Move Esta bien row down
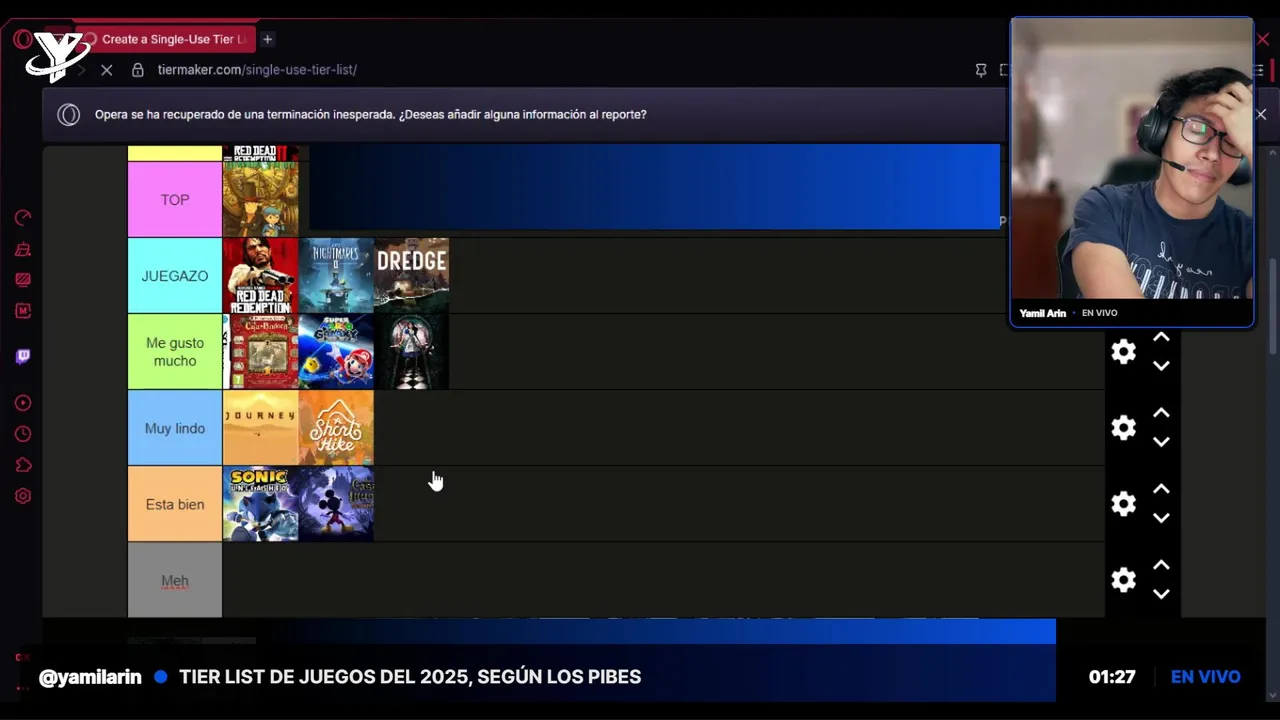Image resolution: width=1280 pixels, height=720 pixels. [x=1161, y=518]
